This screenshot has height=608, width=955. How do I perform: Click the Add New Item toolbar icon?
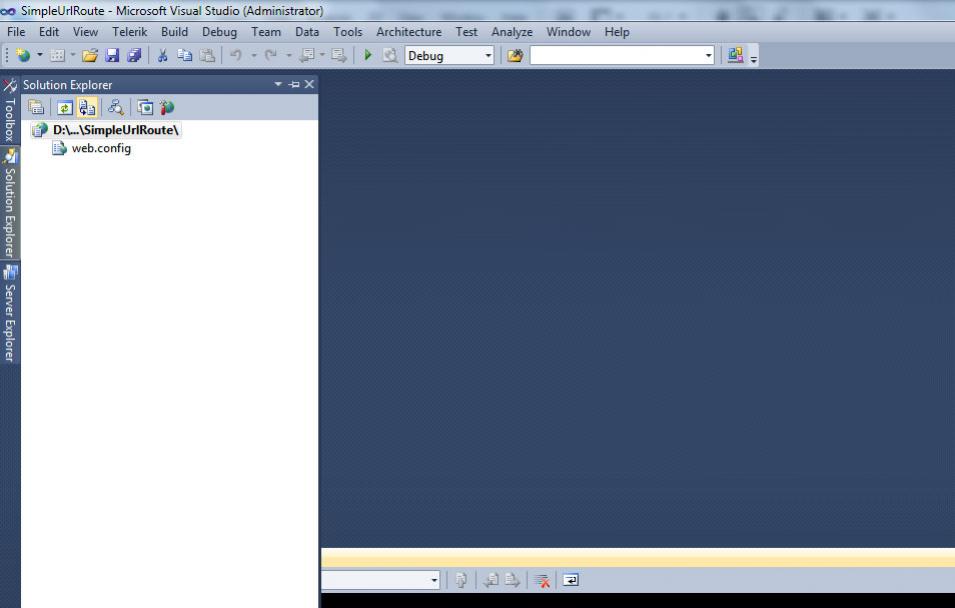(57, 56)
